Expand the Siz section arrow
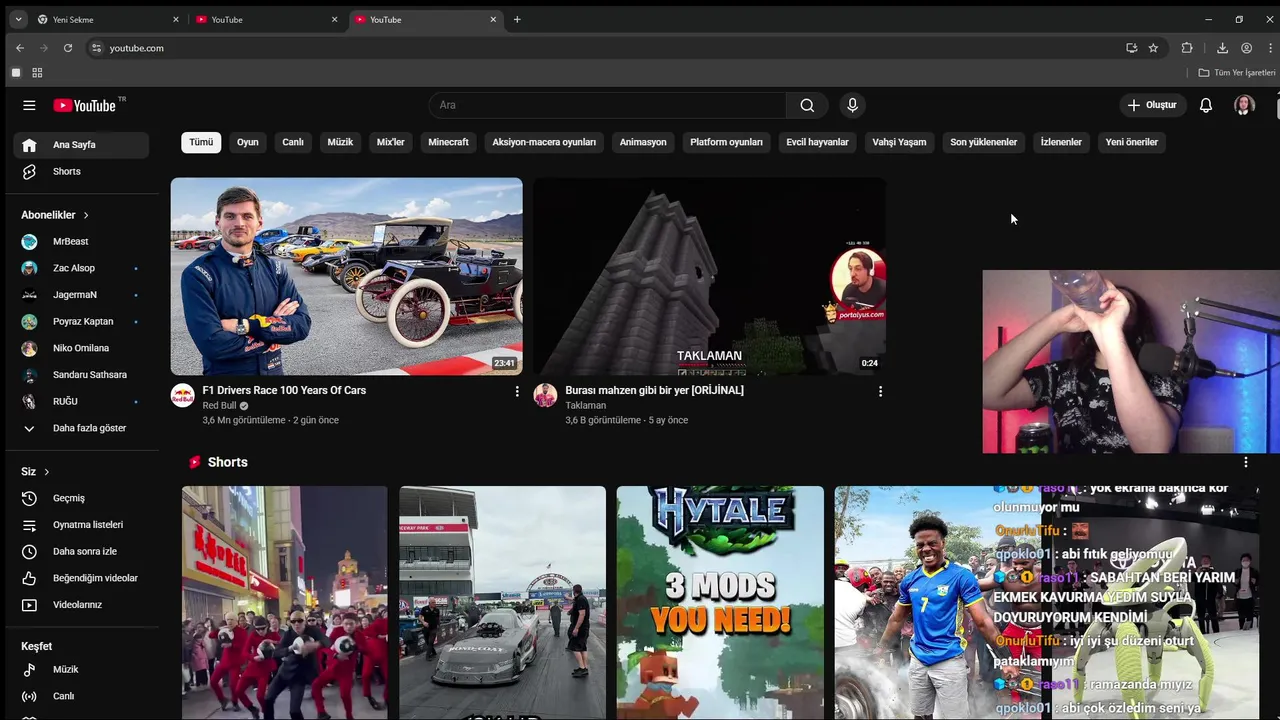The image size is (1280, 720). pos(46,472)
